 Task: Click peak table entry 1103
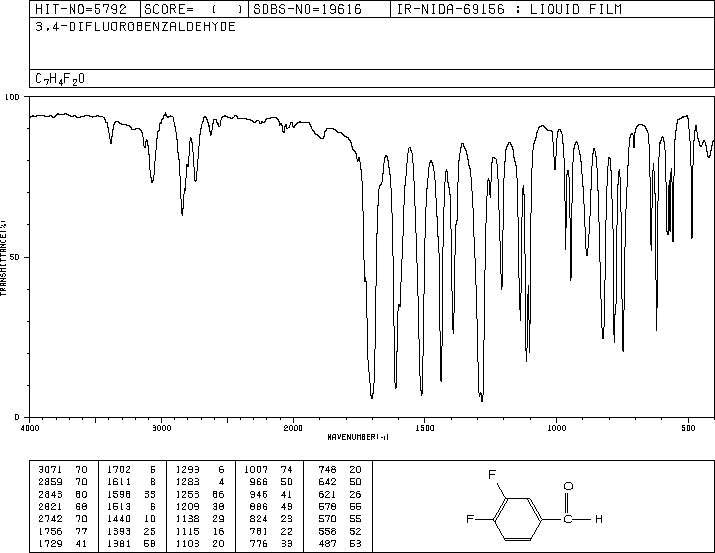pos(187,543)
